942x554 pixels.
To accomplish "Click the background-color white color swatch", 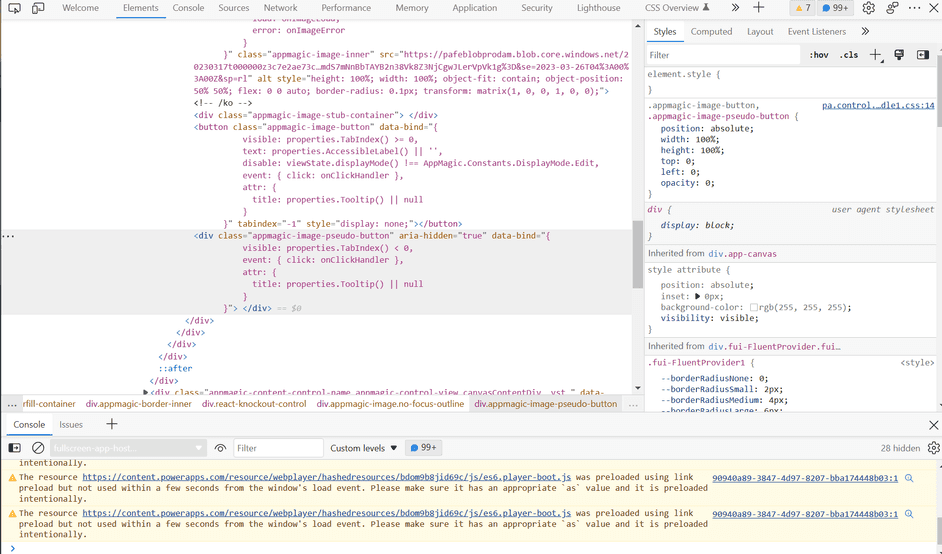I will [x=754, y=308].
